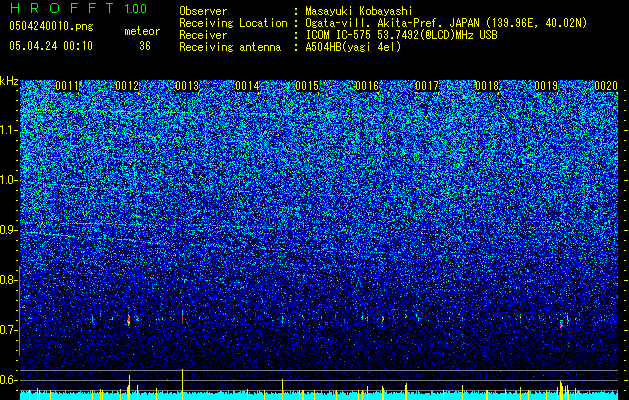The width and height of the screenshot is (629, 400).
Task: Click the 0.7 kHz axis label
Action: 9,330
